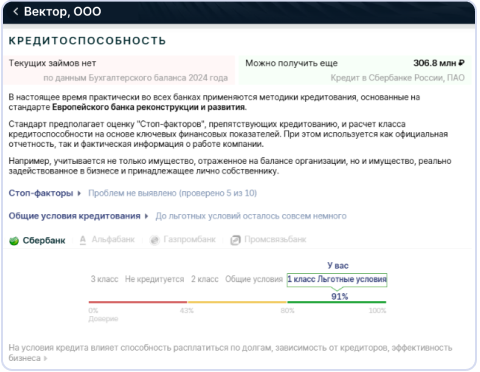Switch to the Промсвязьбанк tab
480x372 pixels.
point(275,240)
